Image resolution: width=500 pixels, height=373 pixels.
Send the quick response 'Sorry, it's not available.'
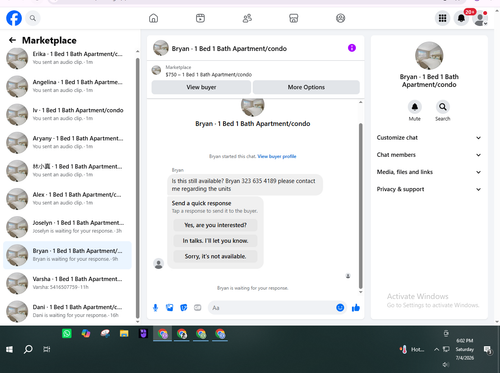coord(215,256)
